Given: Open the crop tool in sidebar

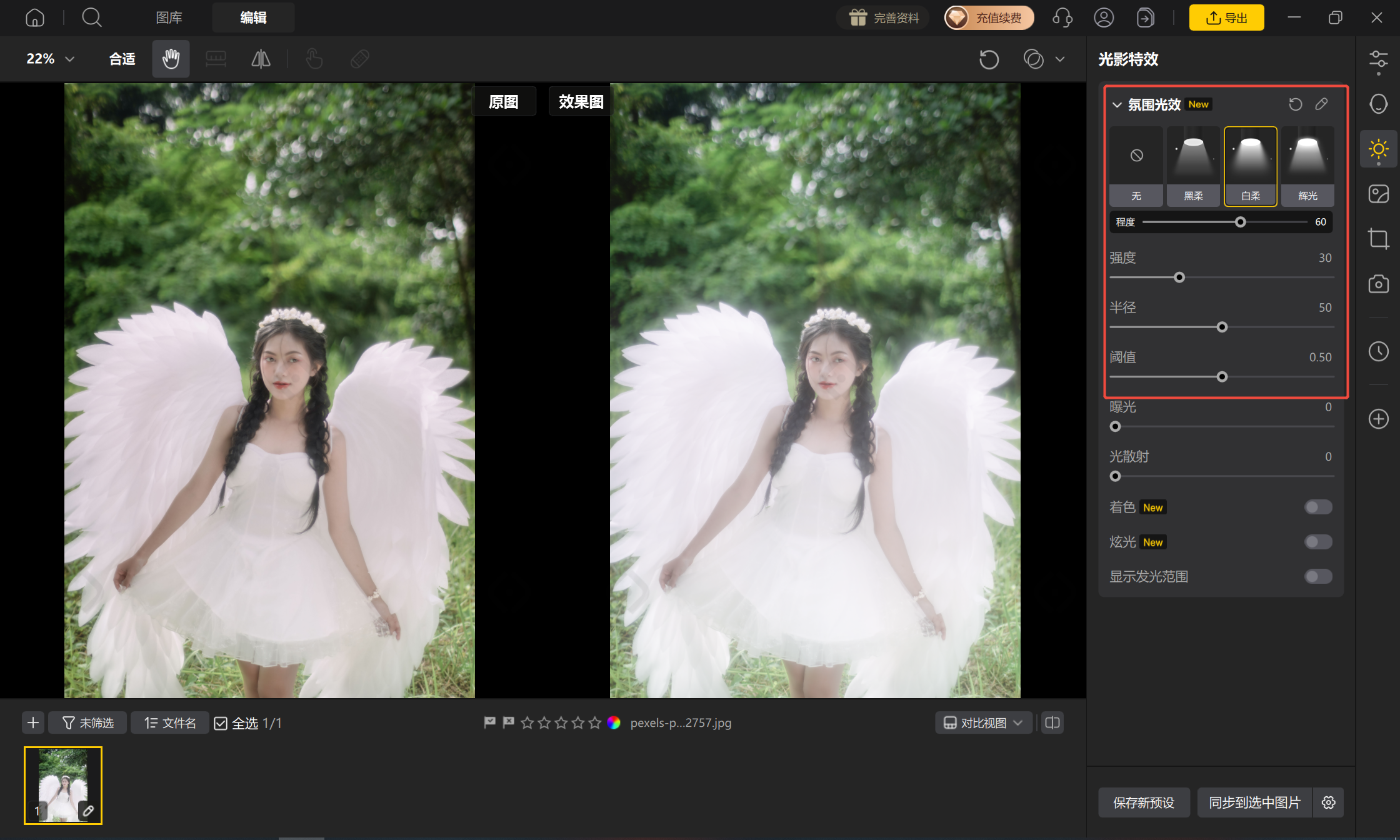Looking at the screenshot, I should tap(1378, 239).
